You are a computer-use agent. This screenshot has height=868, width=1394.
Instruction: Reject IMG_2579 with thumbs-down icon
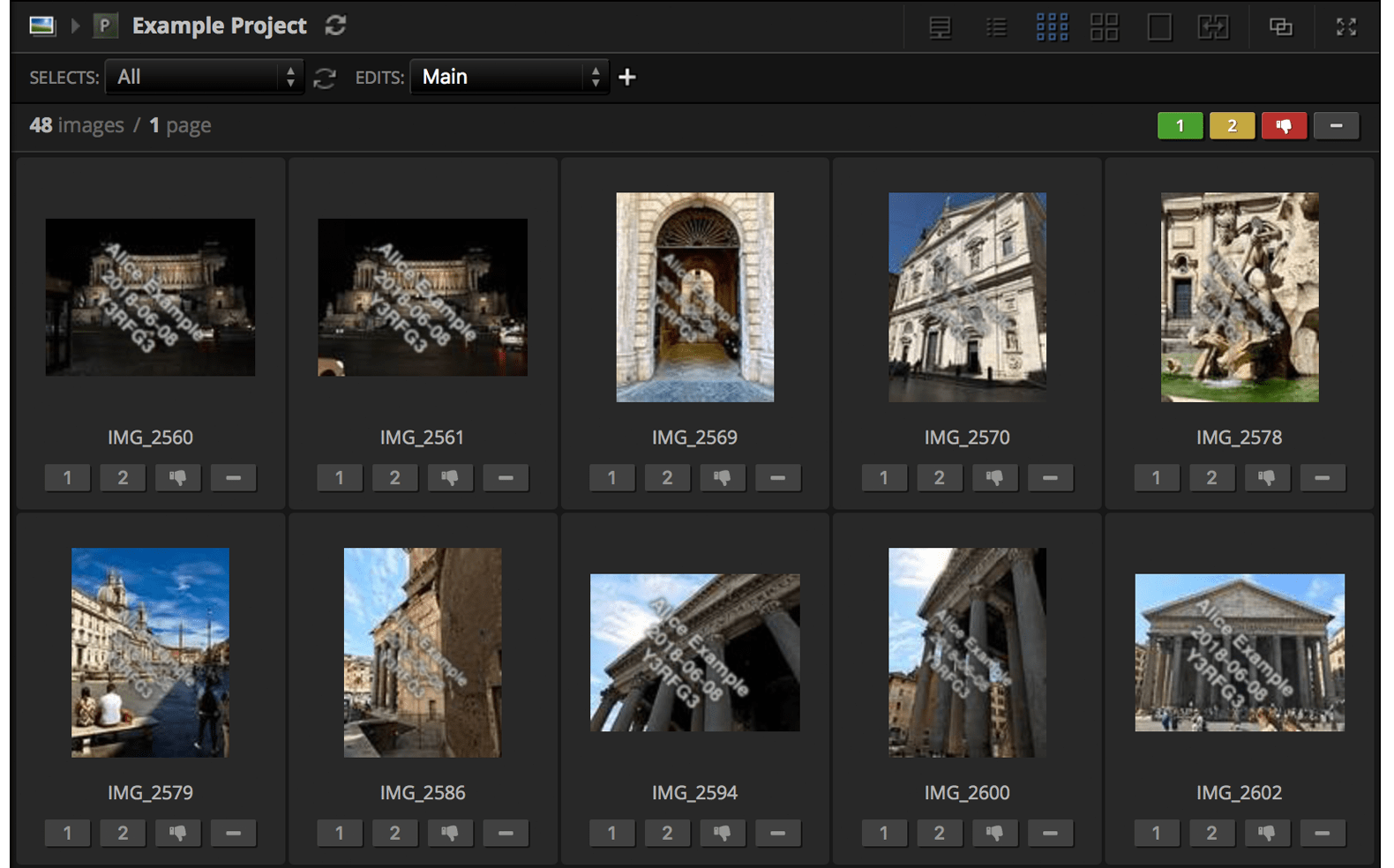pyautogui.click(x=178, y=834)
